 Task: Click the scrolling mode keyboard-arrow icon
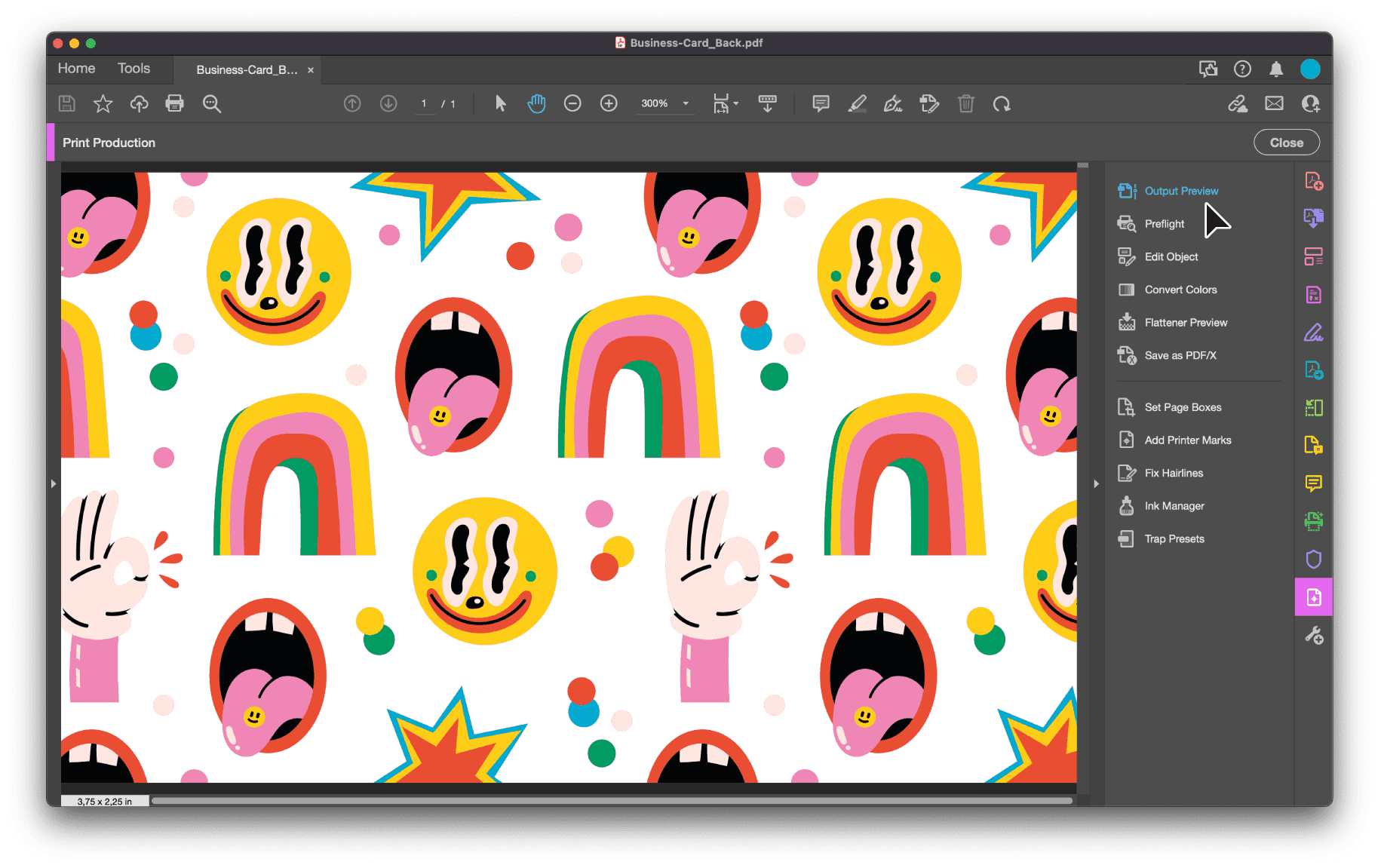coord(768,103)
